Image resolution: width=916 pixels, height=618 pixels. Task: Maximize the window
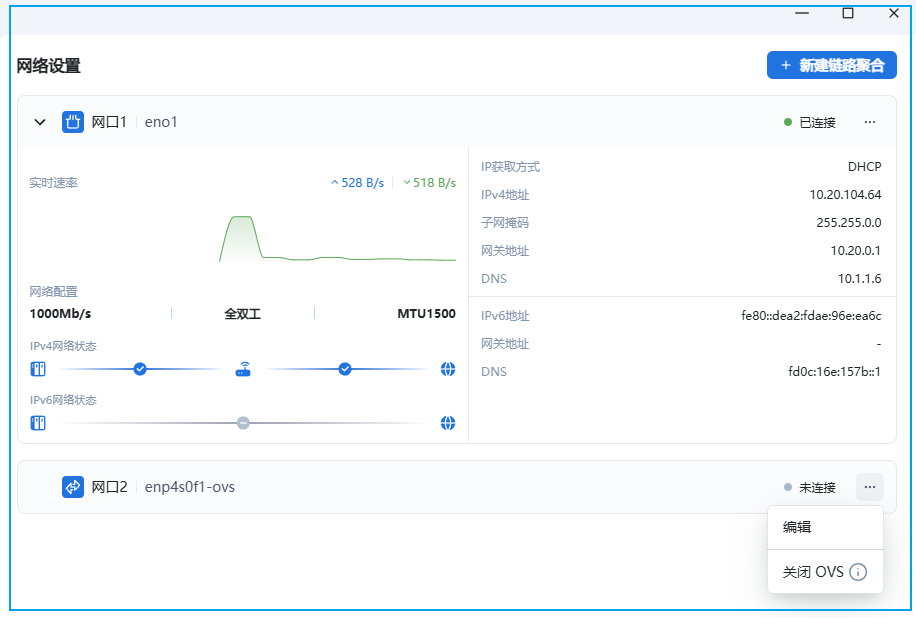848,13
